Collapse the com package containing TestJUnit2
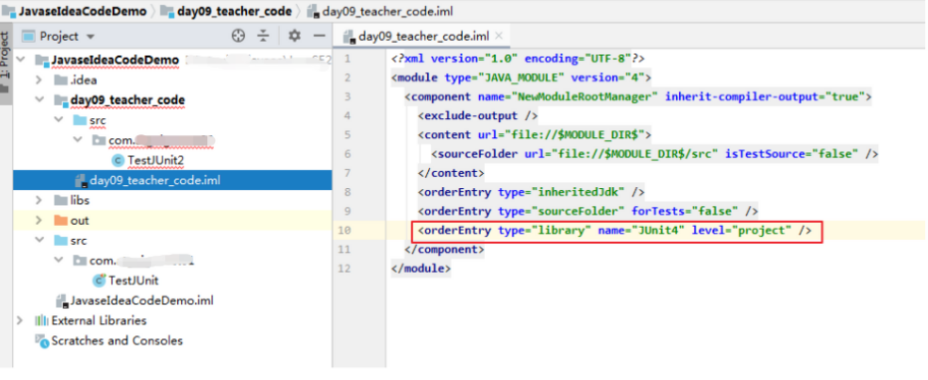 (78, 140)
